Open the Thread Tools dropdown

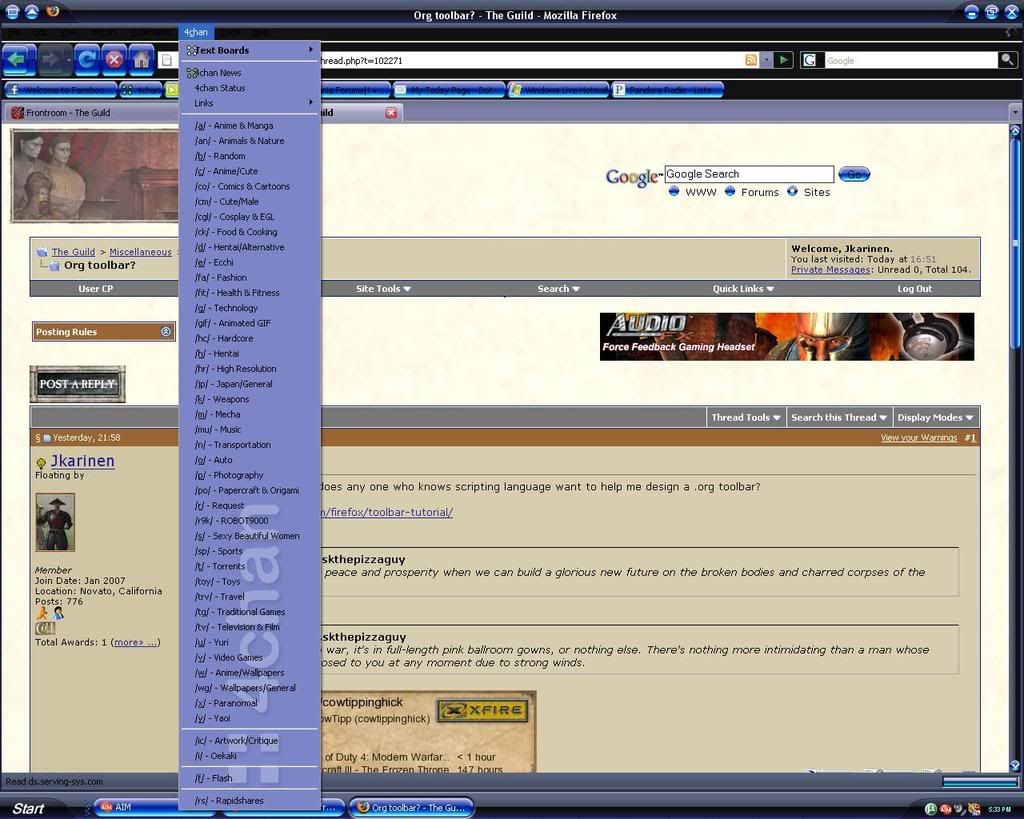pos(746,417)
